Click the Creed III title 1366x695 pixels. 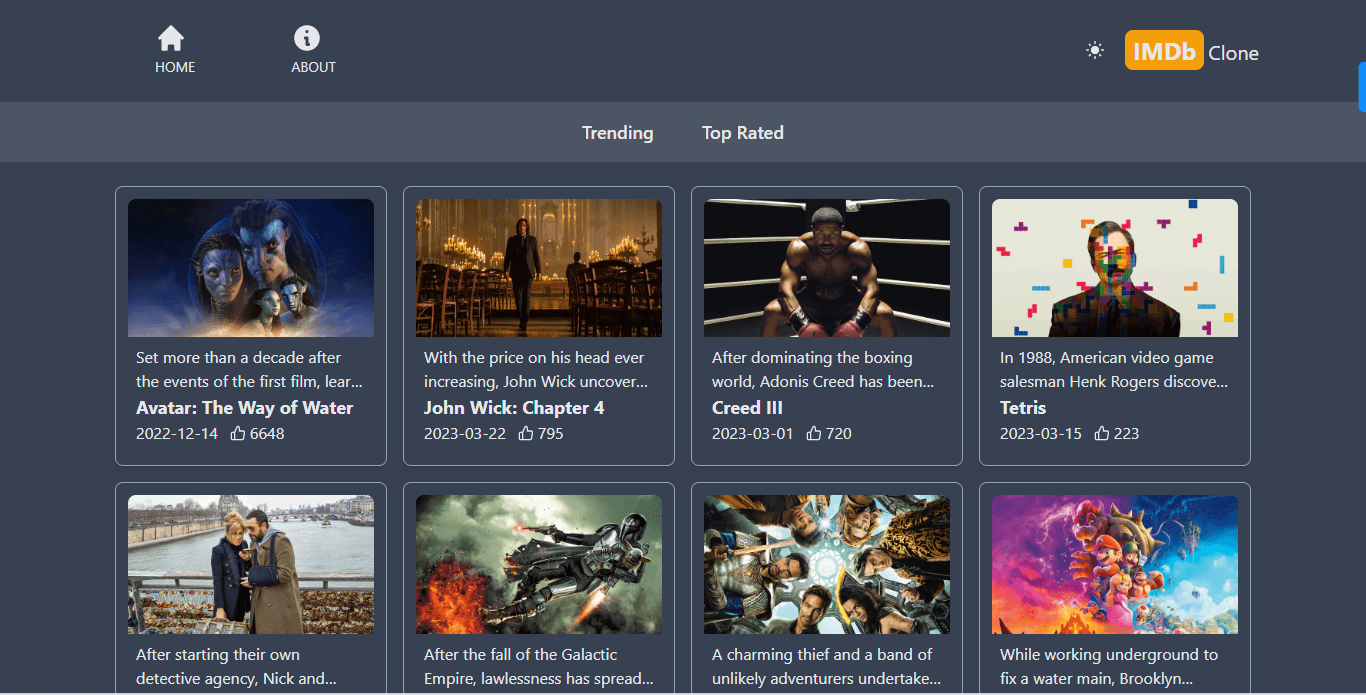(747, 408)
